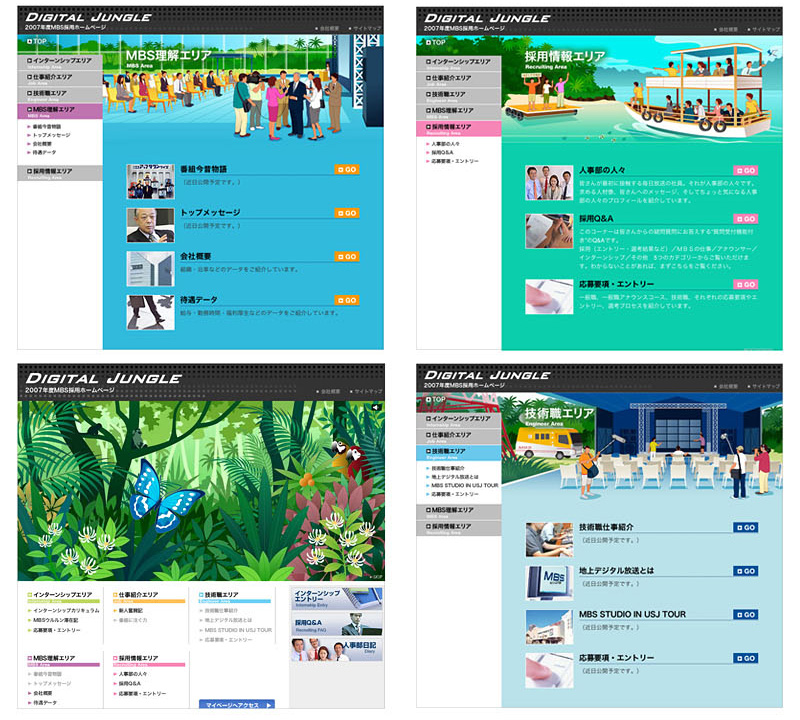Image resolution: width=800 pixels, height=720 pixels.
Task: Click GO beside 地上デジタル放送とは on 技術職 page
Action: 745,571
